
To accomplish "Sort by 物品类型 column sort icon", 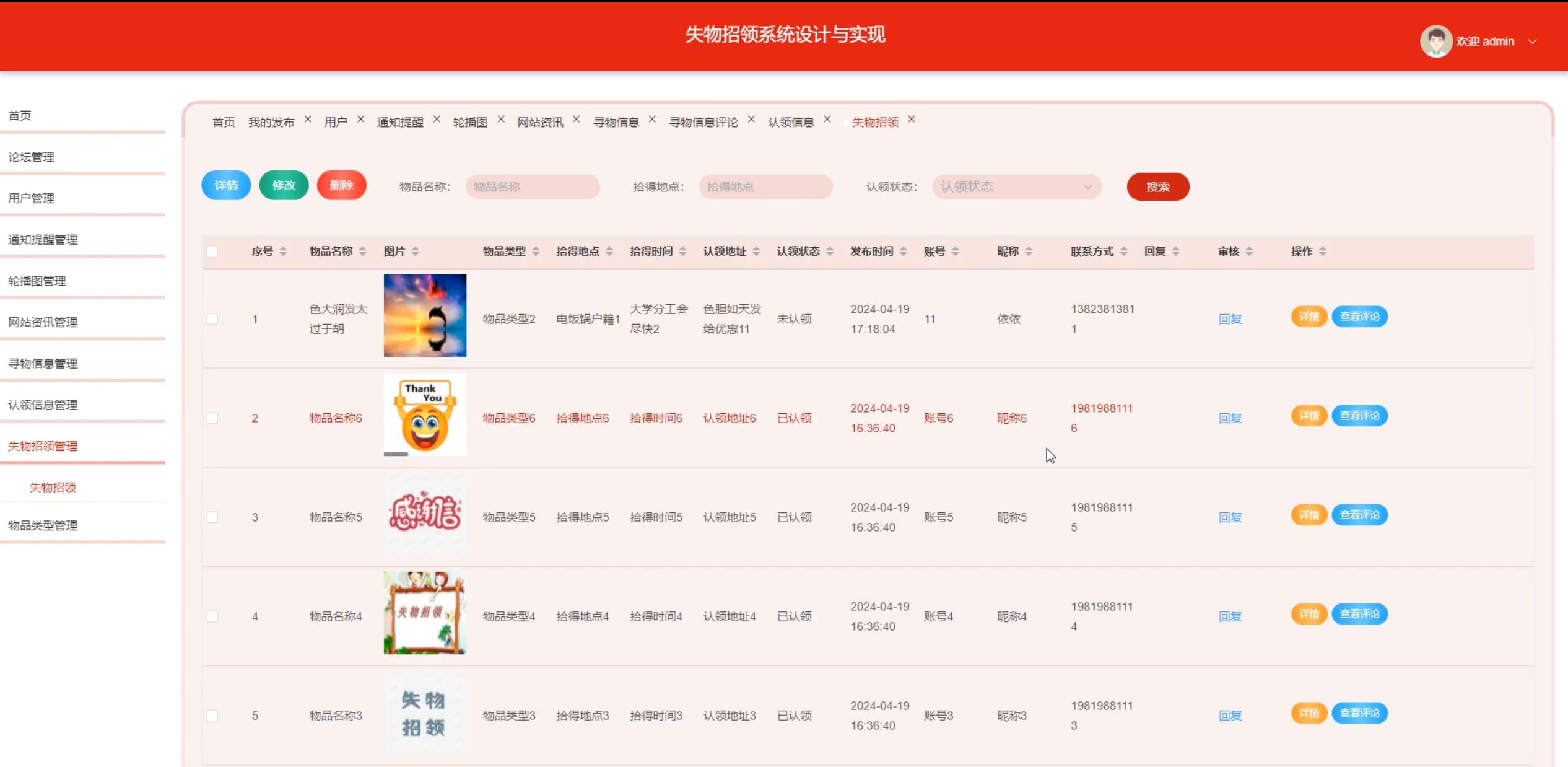I will tap(536, 251).
